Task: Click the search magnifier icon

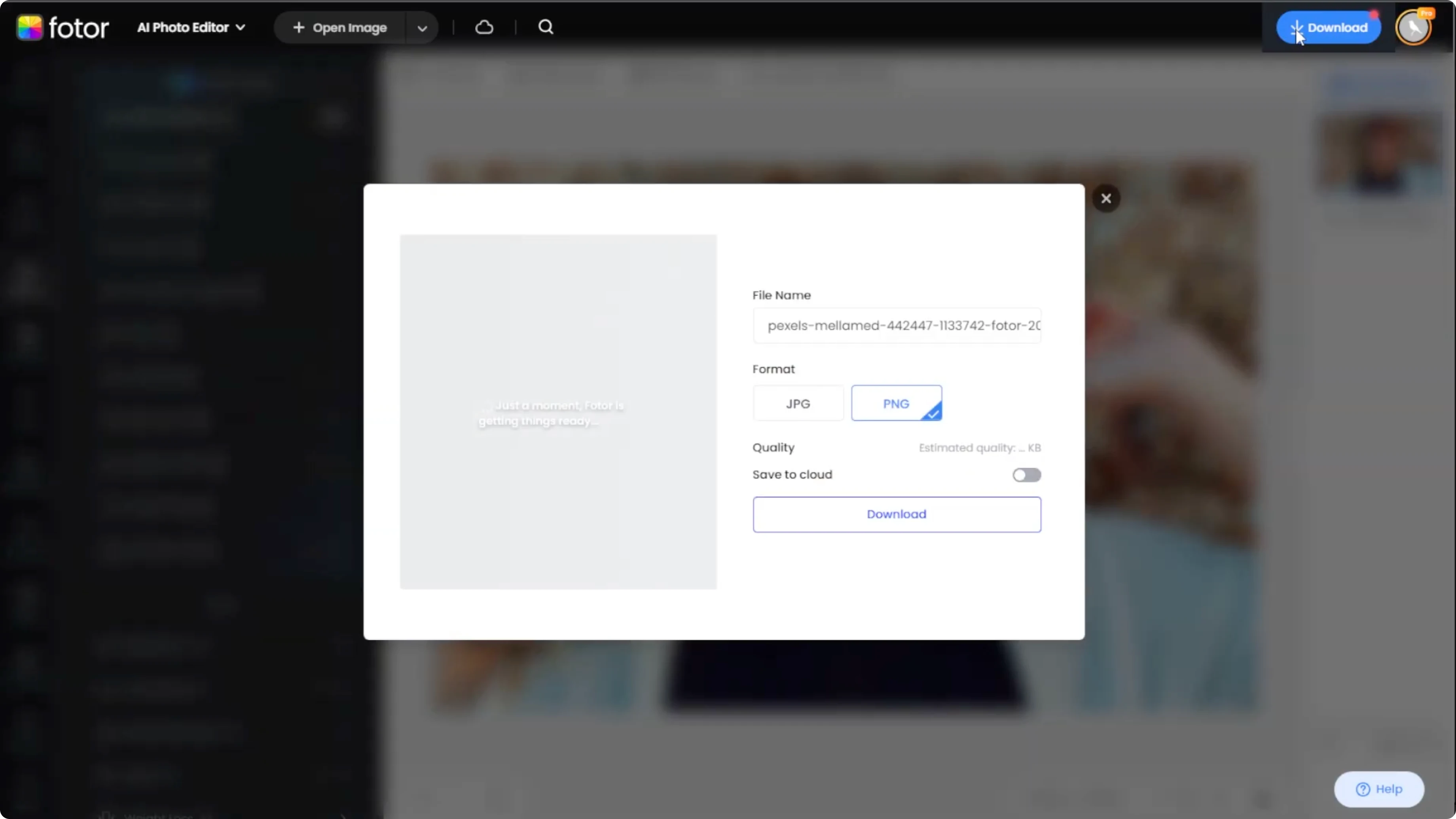Action: [546, 27]
